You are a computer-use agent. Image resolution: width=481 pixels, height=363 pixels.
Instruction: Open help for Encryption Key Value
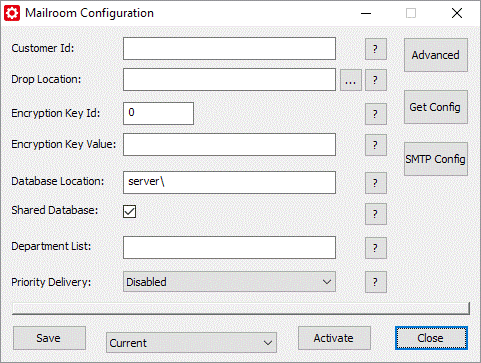click(x=376, y=145)
